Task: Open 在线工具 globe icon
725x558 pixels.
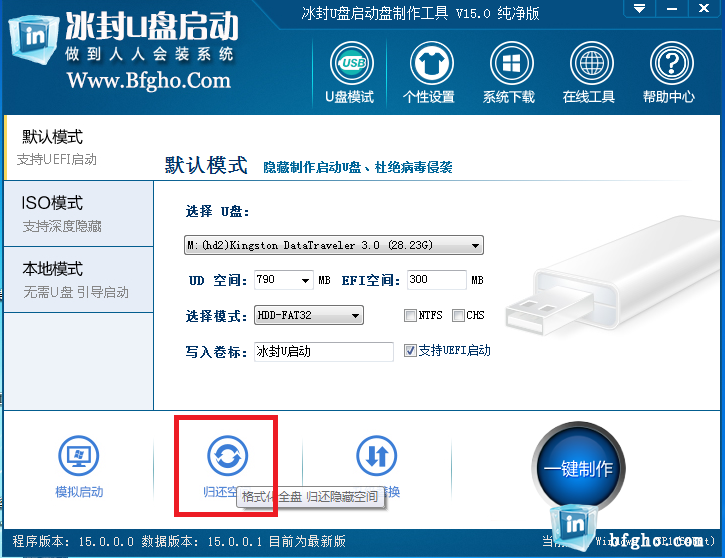Action: pos(591,63)
